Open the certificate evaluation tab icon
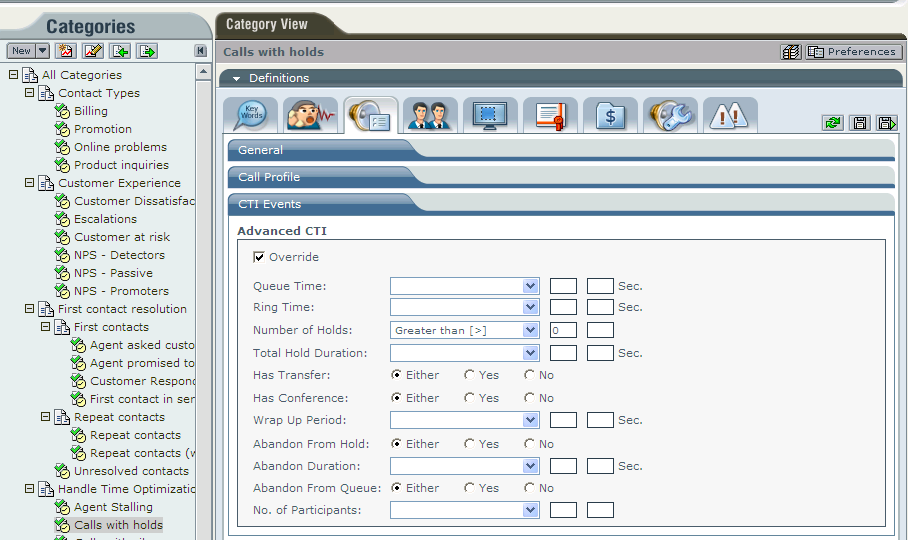The image size is (908, 540). (x=550, y=115)
